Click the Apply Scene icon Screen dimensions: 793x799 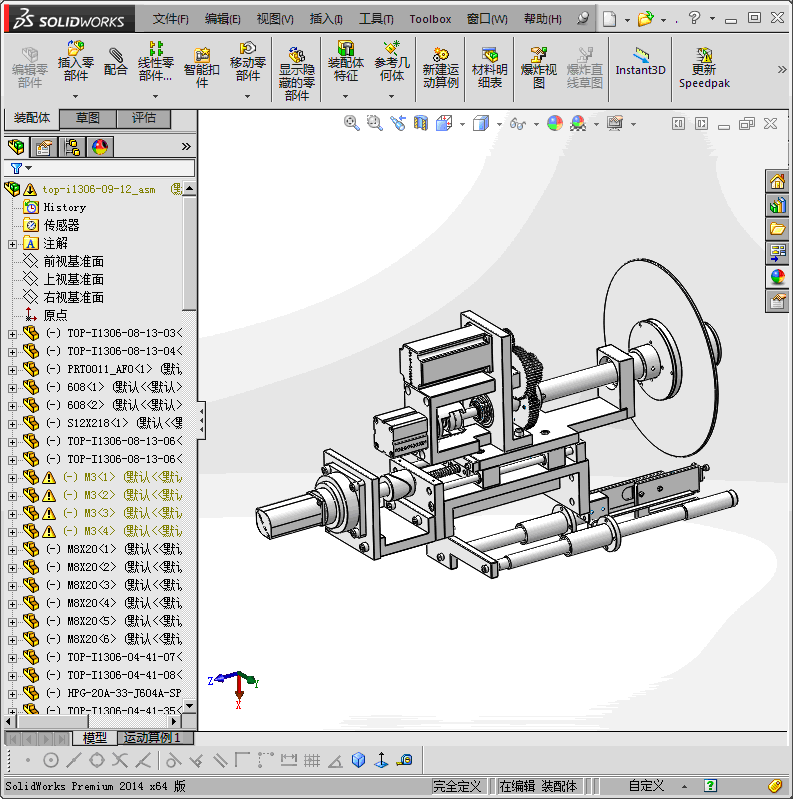(x=578, y=123)
